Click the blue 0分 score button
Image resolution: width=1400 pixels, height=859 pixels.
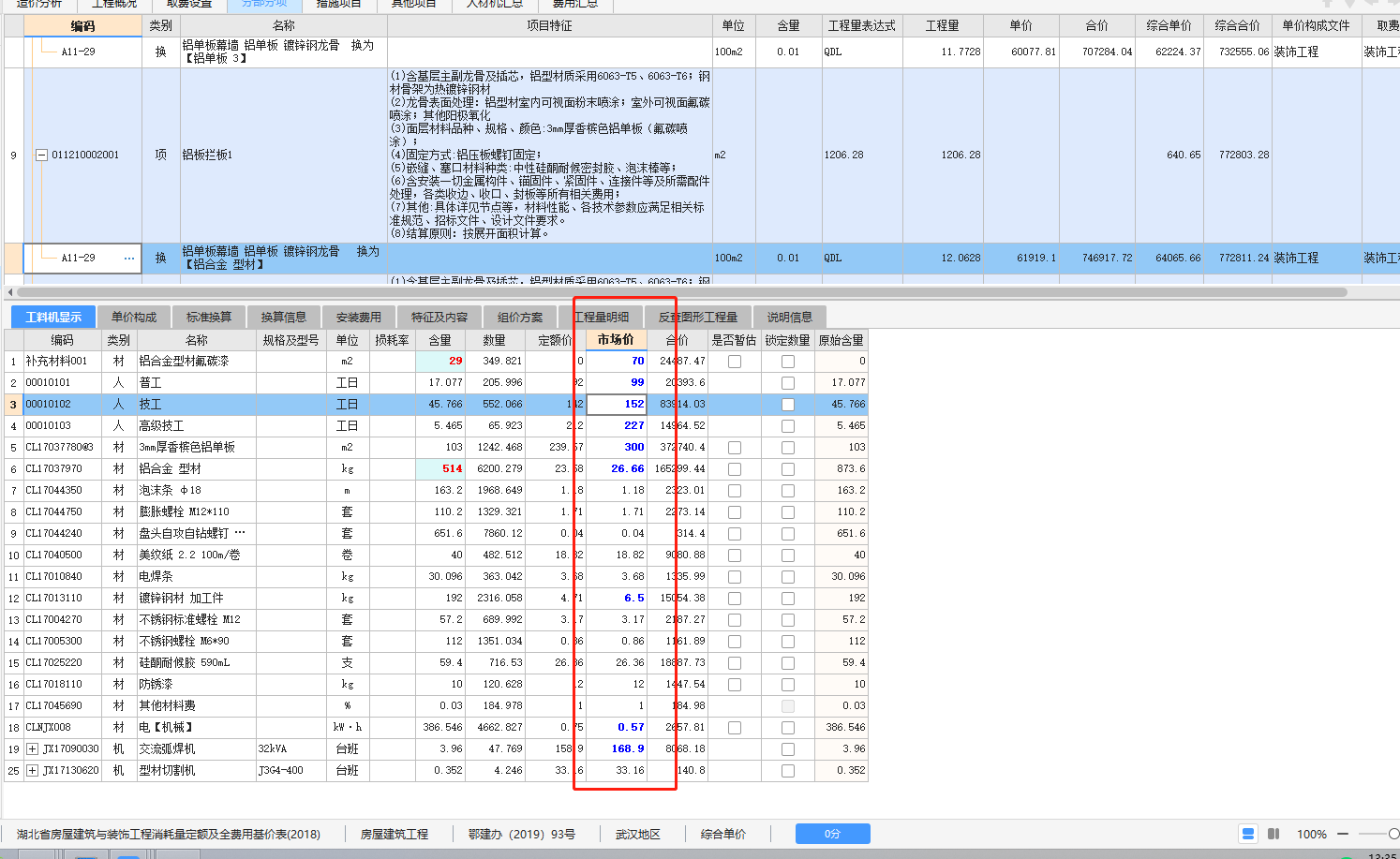pyautogui.click(x=833, y=834)
